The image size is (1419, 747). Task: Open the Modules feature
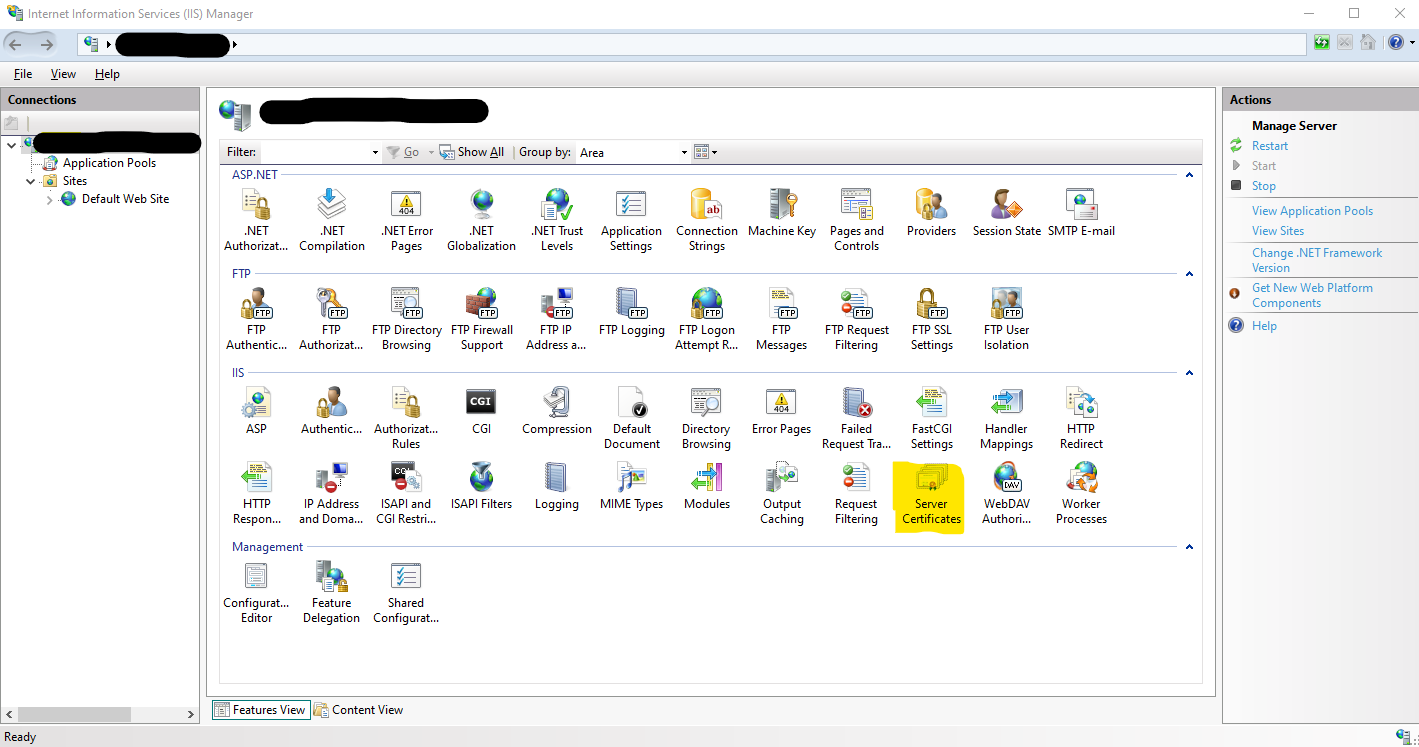click(707, 486)
